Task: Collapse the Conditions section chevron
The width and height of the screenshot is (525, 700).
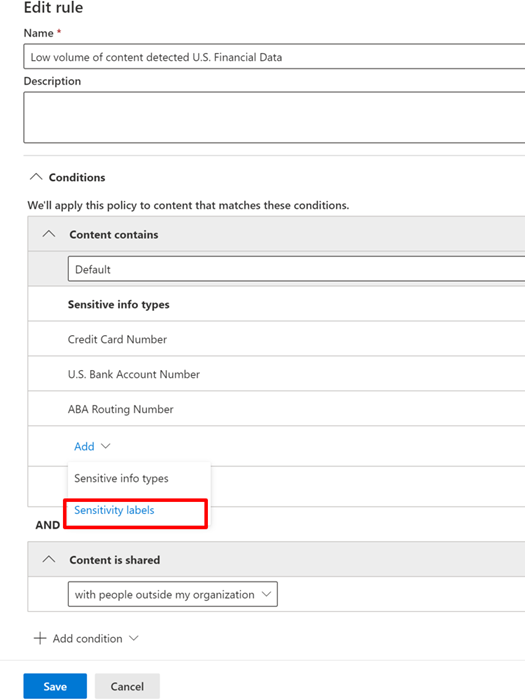Action: [36, 177]
